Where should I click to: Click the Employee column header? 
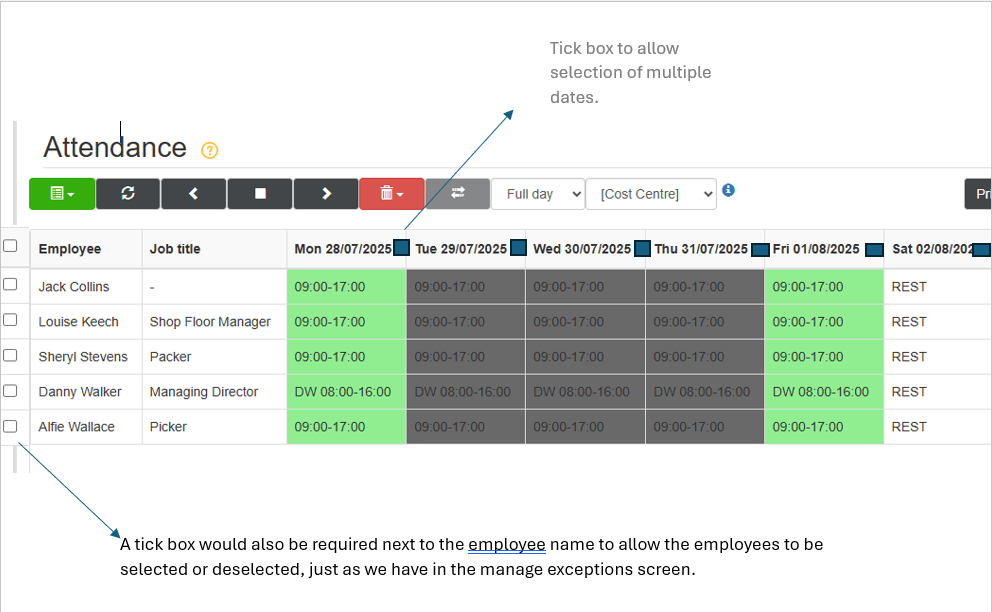(86, 249)
